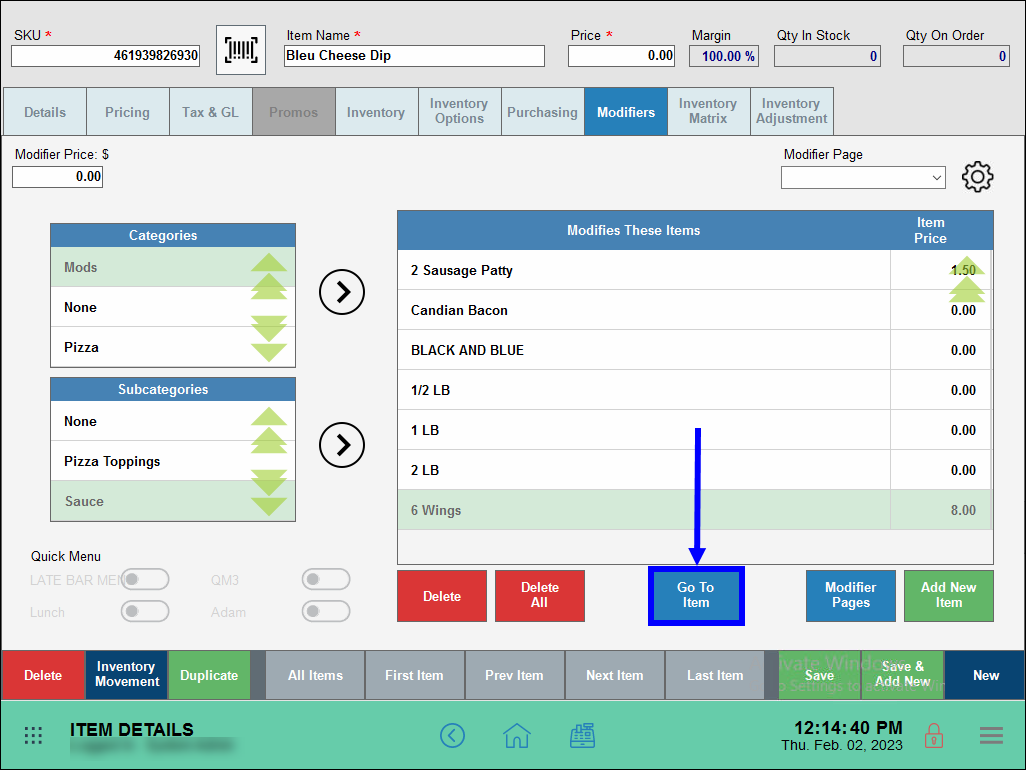The width and height of the screenshot is (1026, 770).
Task: Click the red Delete button beside Delete All
Action: tap(442, 596)
